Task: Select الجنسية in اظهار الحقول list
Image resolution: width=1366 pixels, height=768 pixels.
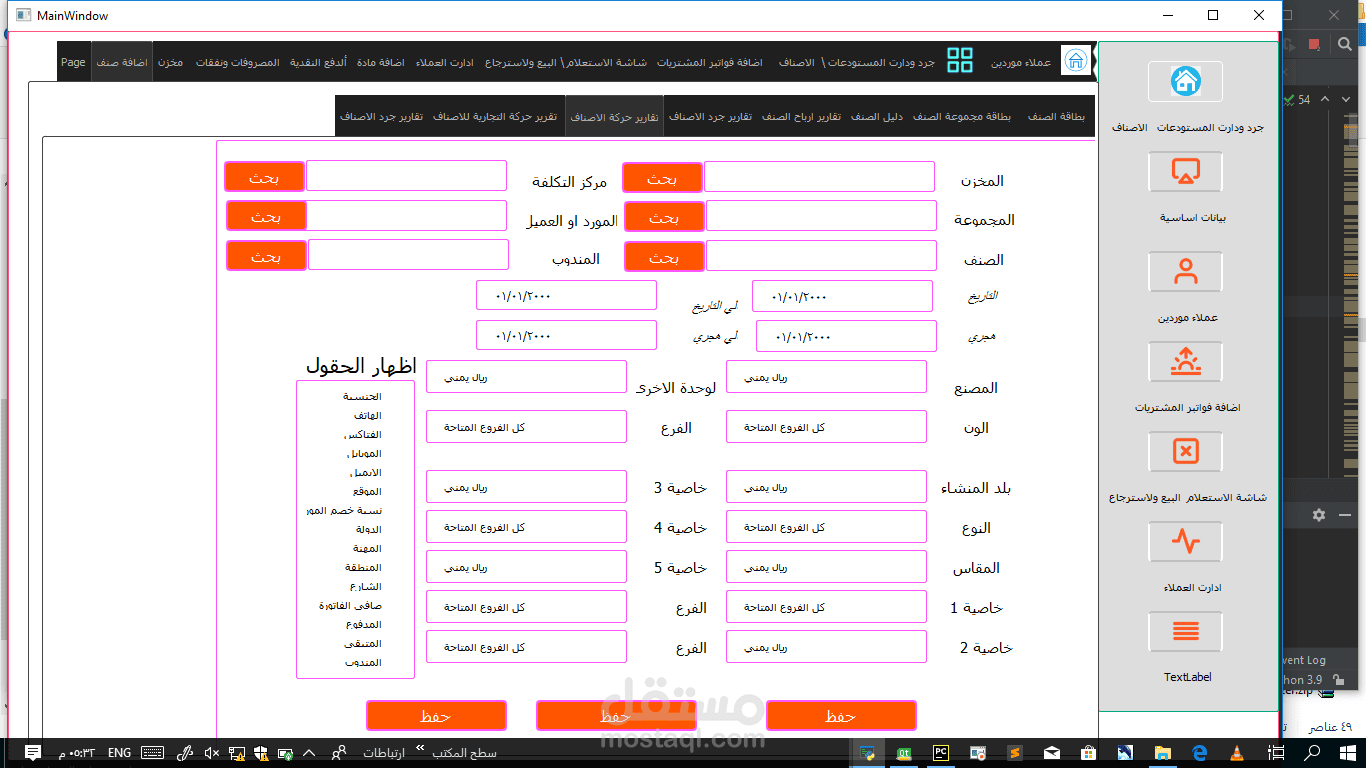Action: (x=362, y=396)
